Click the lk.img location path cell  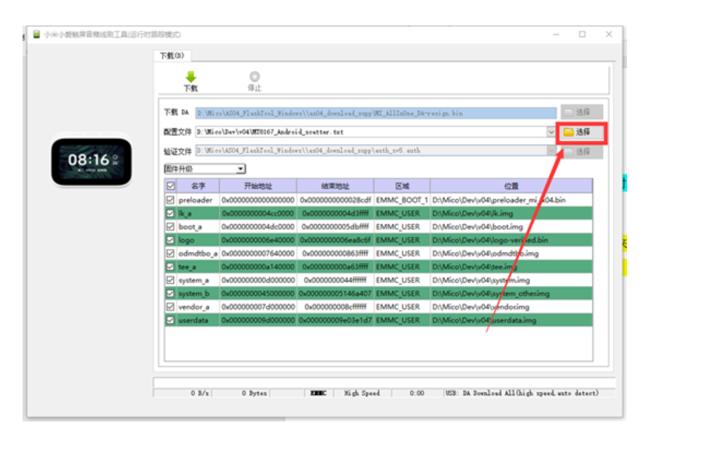click(x=511, y=213)
